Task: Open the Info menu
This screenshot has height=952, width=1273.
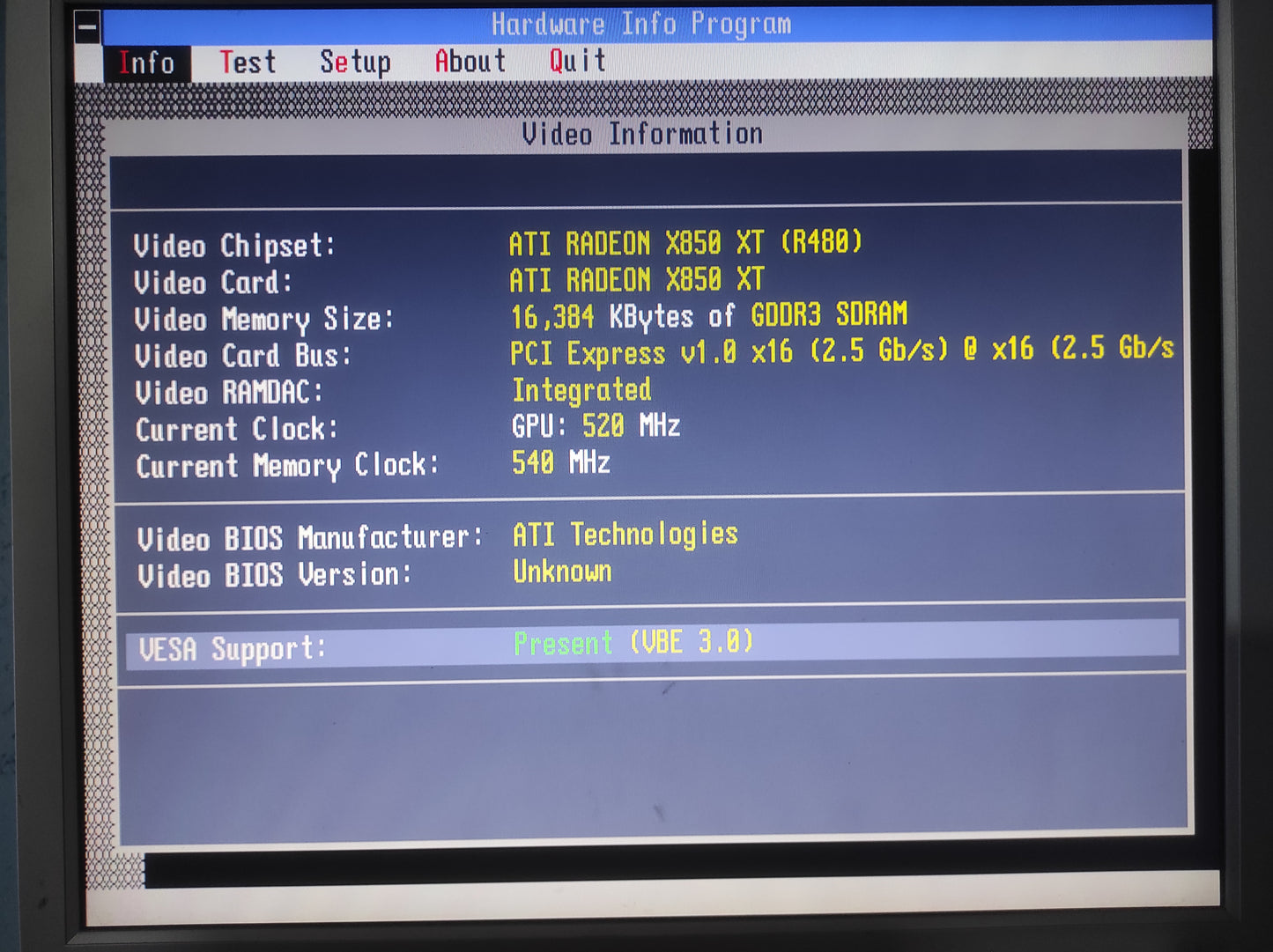Action: click(146, 63)
